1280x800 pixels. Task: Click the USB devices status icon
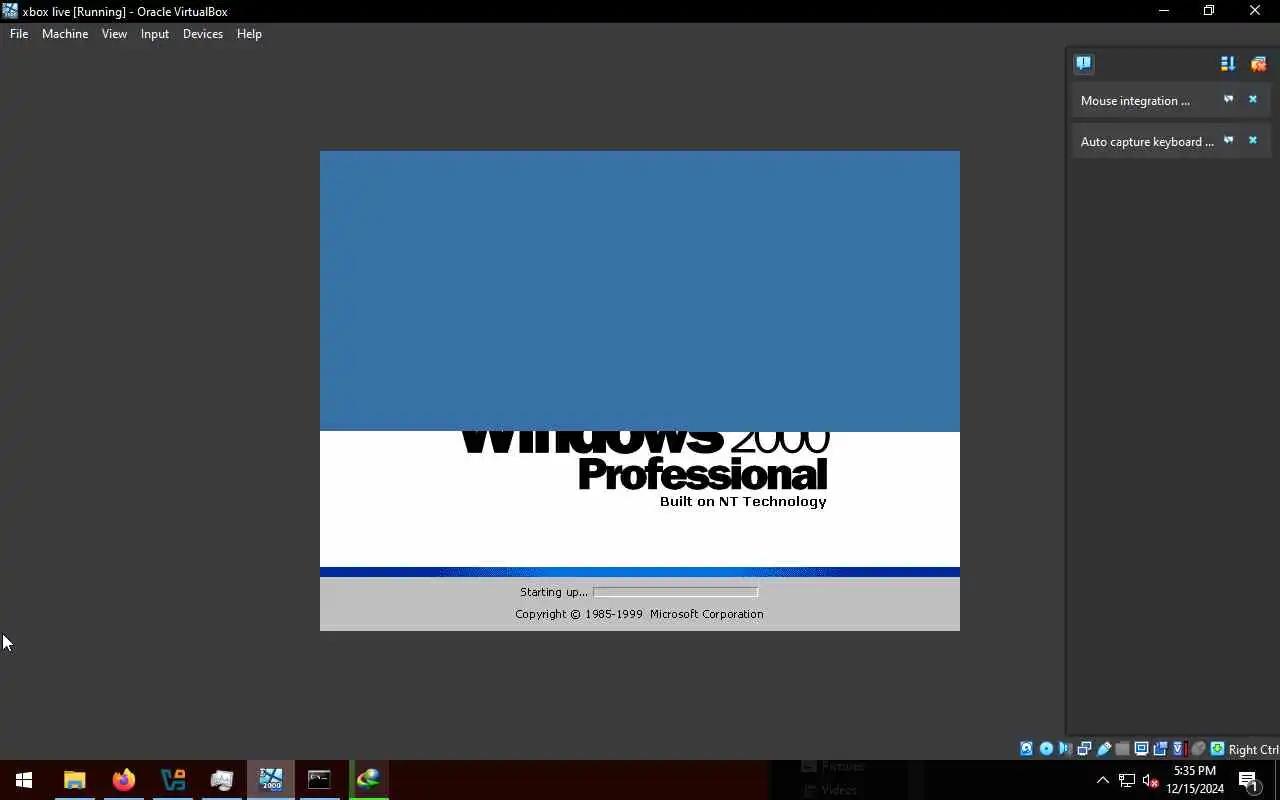1104,749
